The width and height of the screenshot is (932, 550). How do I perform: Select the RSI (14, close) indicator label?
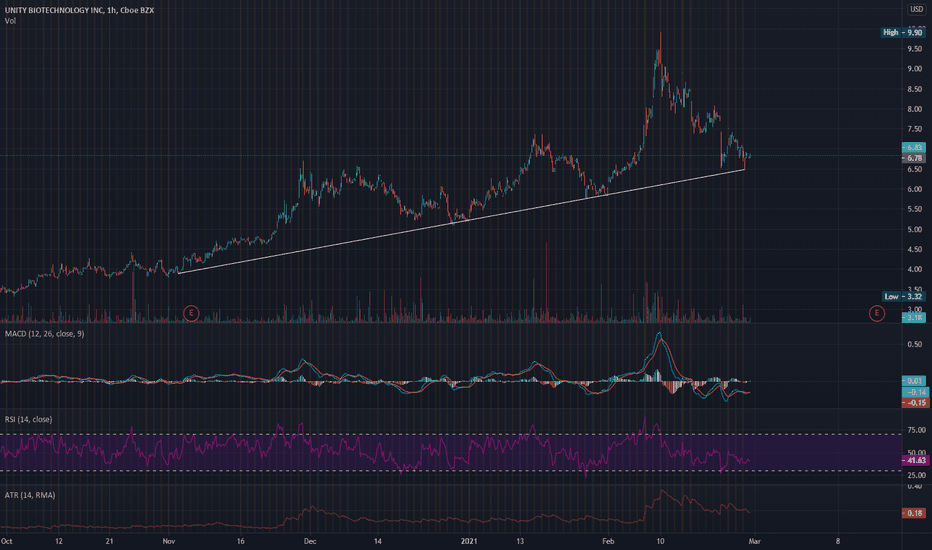coord(29,419)
